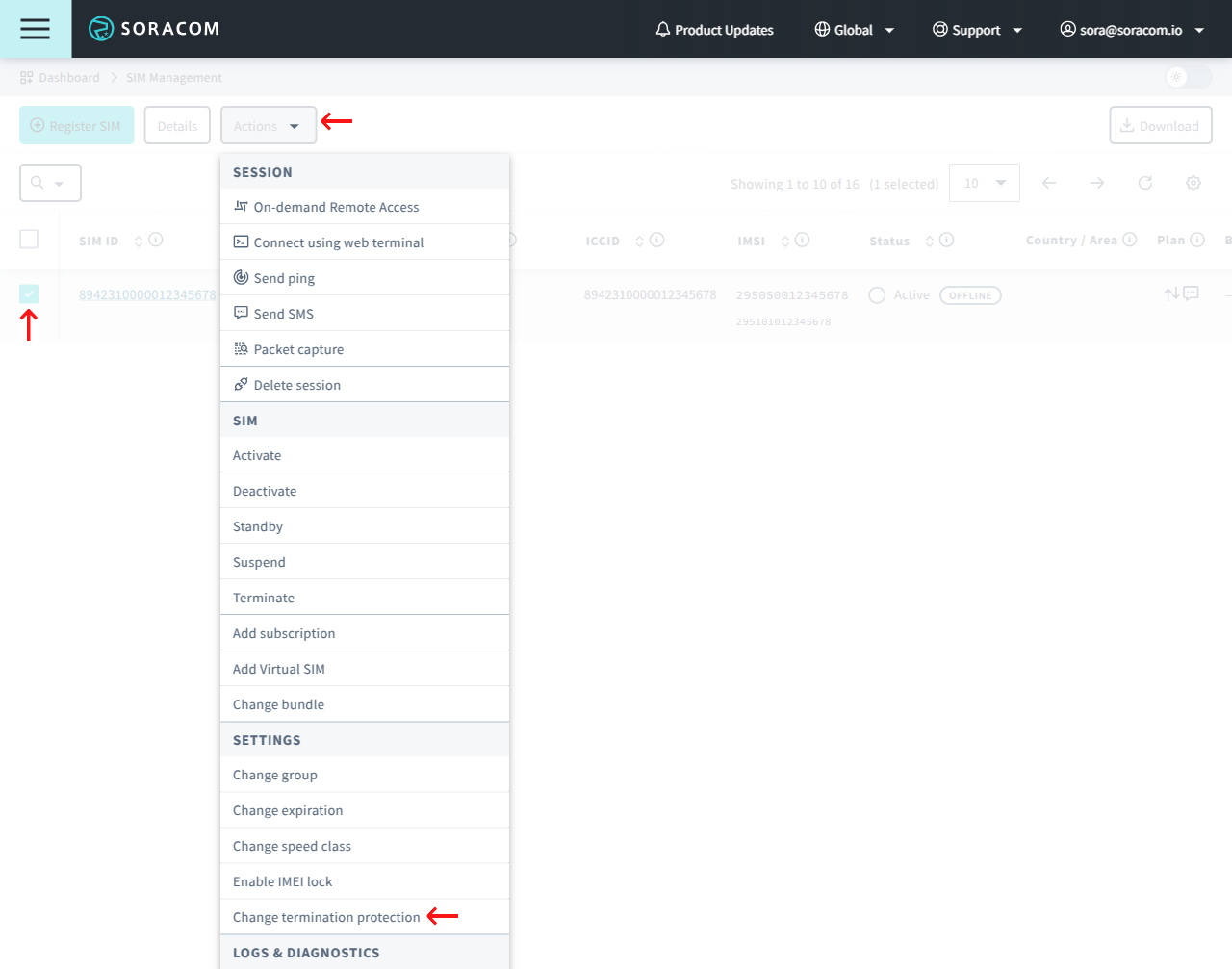Open SIM link 8942310000012345678
The image size is (1232, 969).
[145, 294]
